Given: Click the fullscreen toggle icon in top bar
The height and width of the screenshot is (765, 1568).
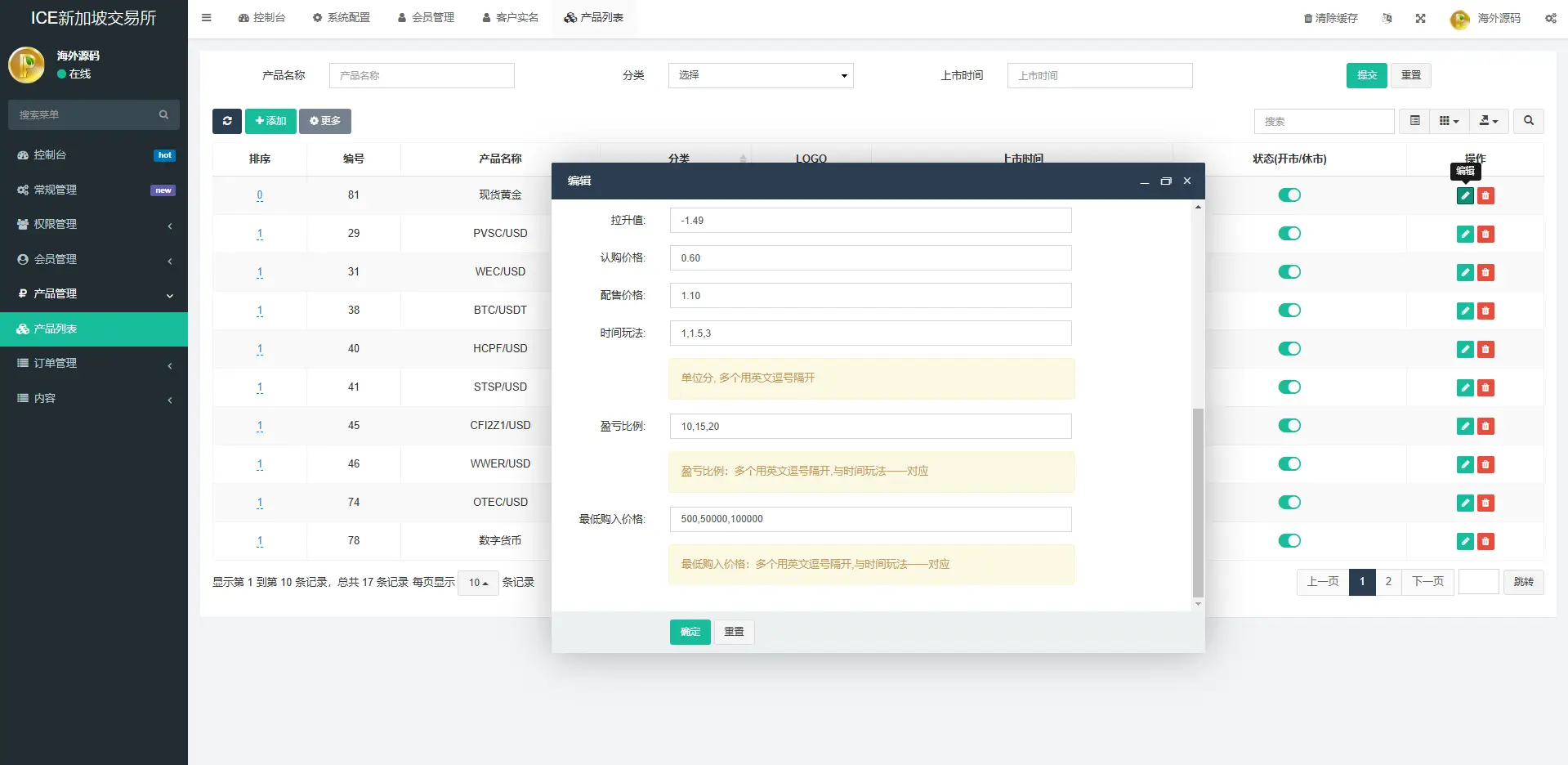Looking at the screenshot, I should click(x=1420, y=18).
